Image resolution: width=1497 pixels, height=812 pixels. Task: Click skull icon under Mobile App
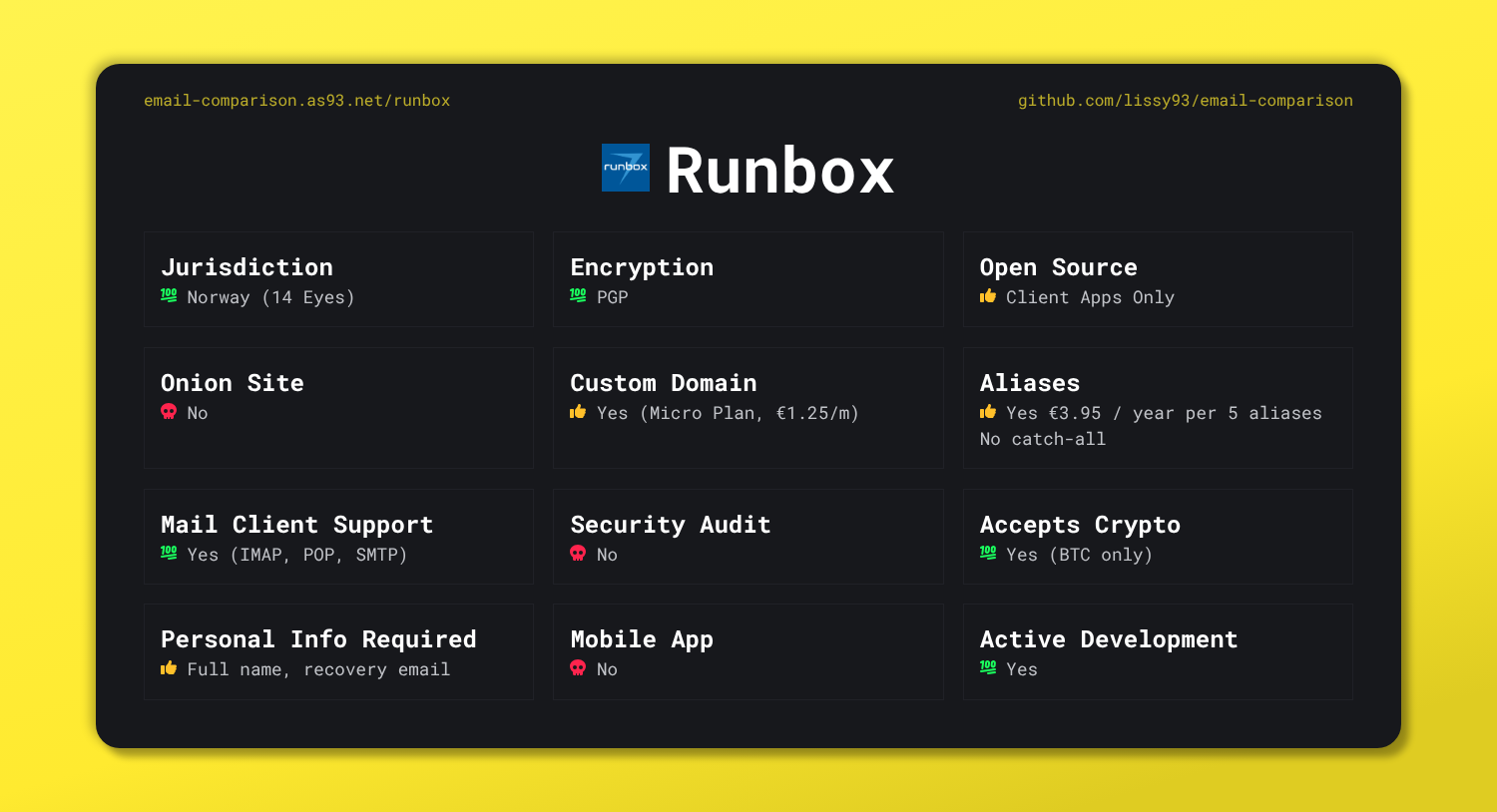578,667
